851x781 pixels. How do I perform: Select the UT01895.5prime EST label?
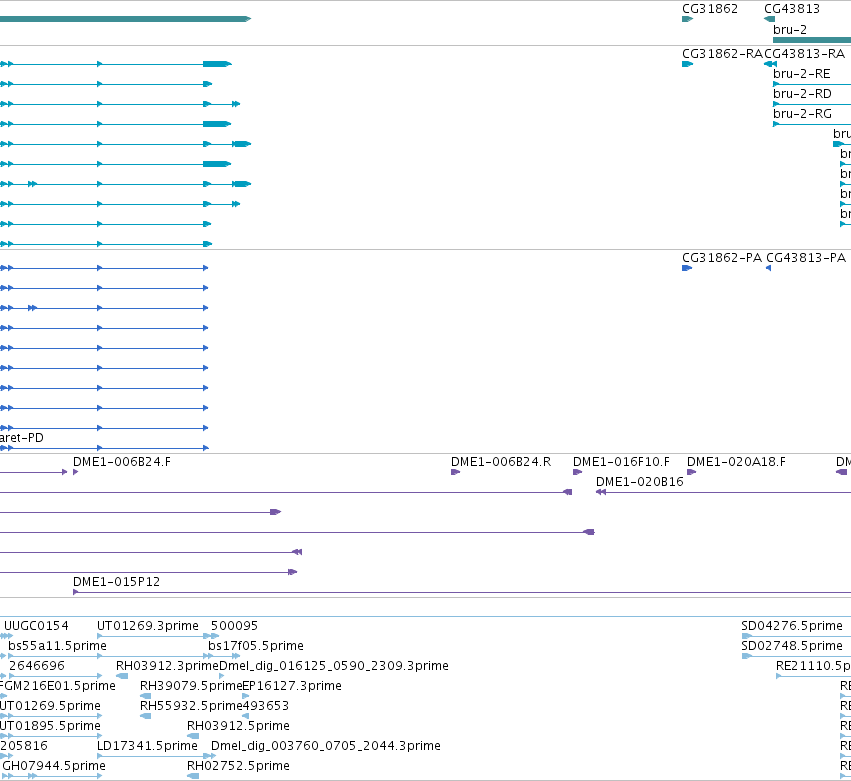[x=50, y=726]
